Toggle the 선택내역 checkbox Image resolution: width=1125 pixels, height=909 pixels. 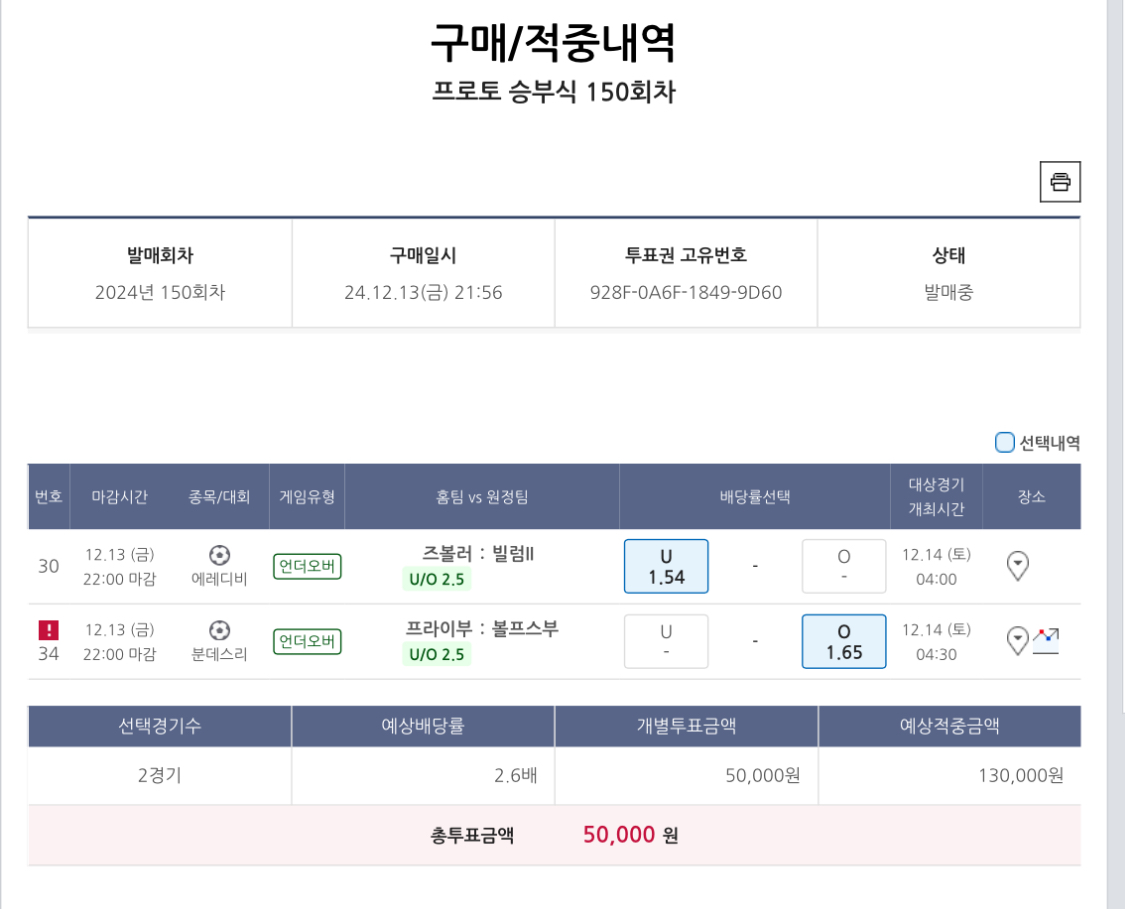1004,442
